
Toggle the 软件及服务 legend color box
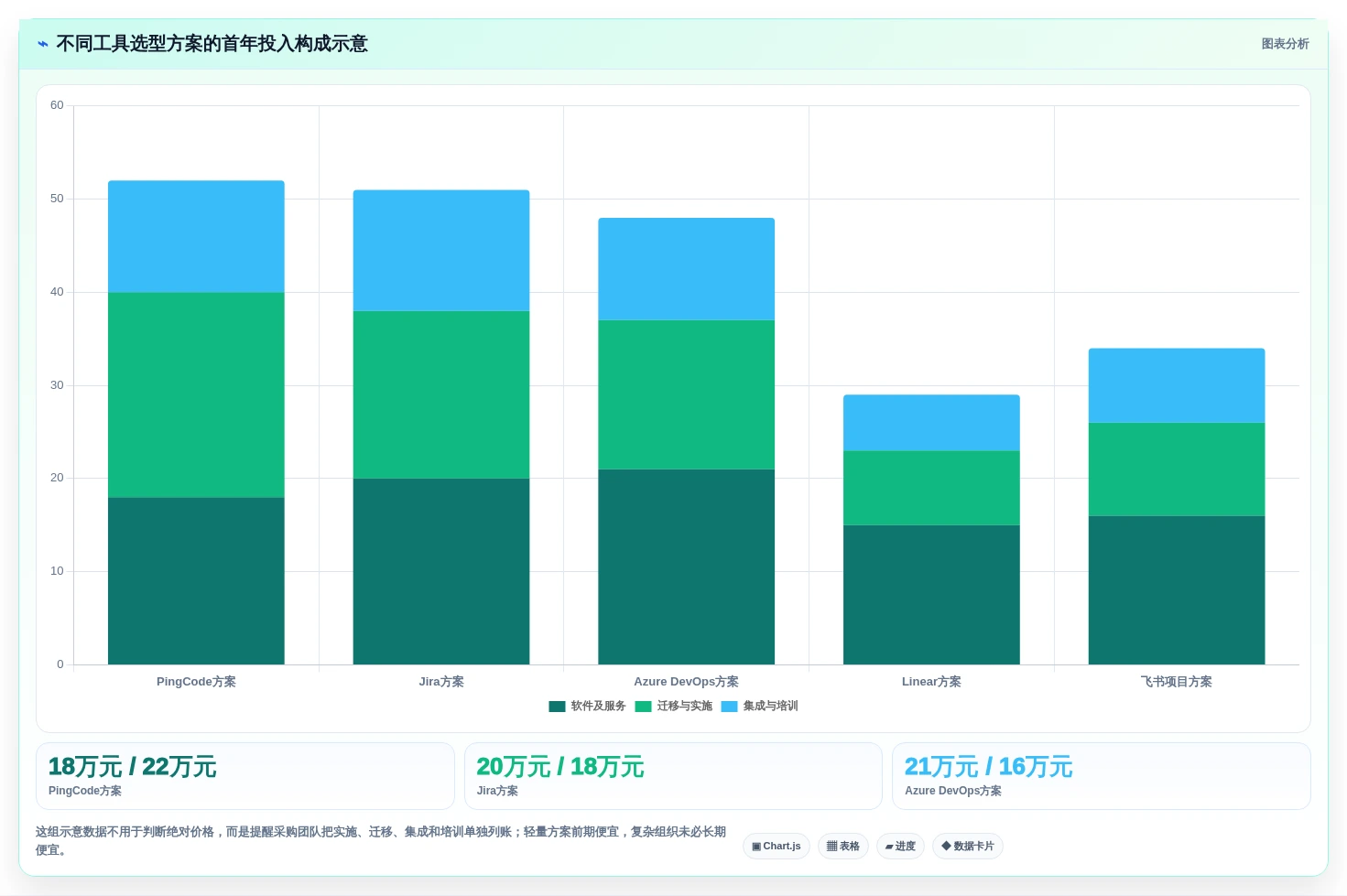pos(557,707)
